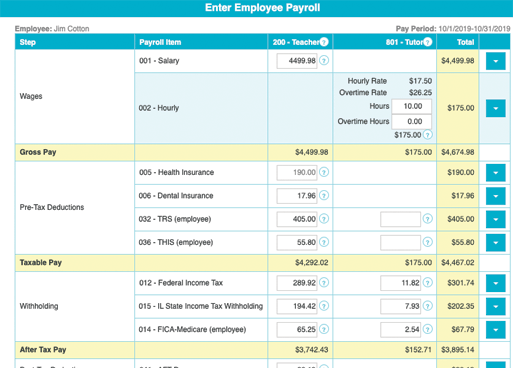The width and height of the screenshot is (513, 368).
Task: Click the Pre-Tax Deductions step label
Action: pyautogui.click(x=52, y=207)
